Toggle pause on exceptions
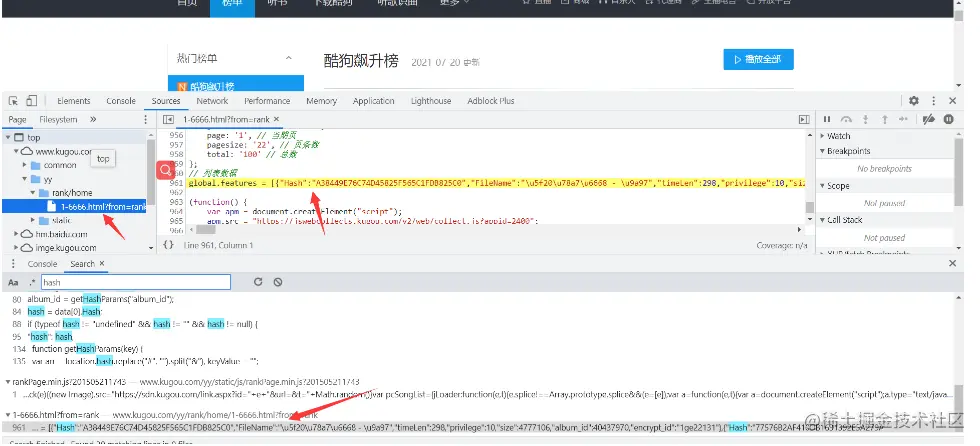Viewport: 980px width, 446px height. click(x=949, y=119)
